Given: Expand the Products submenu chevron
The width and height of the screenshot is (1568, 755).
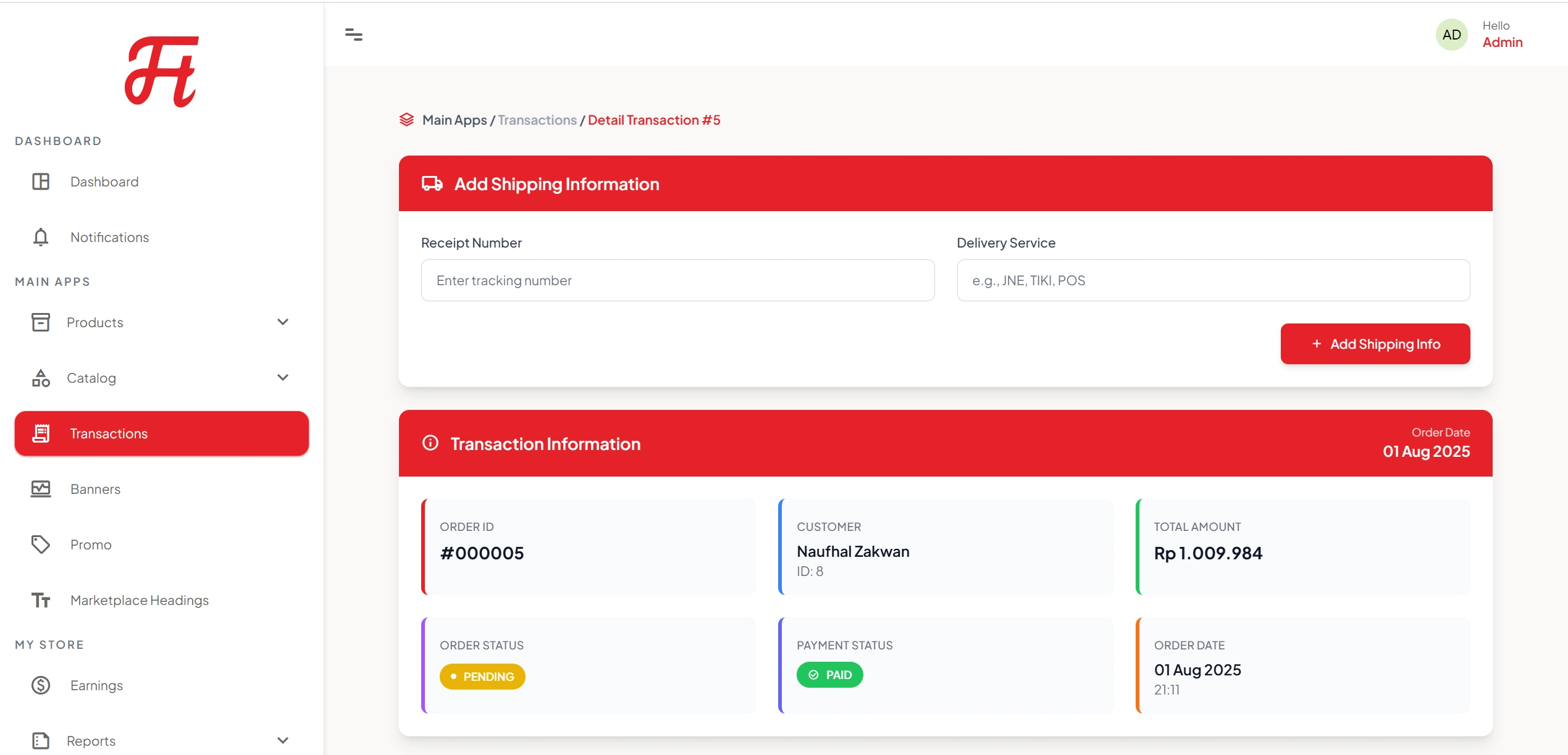Looking at the screenshot, I should point(283,322).
